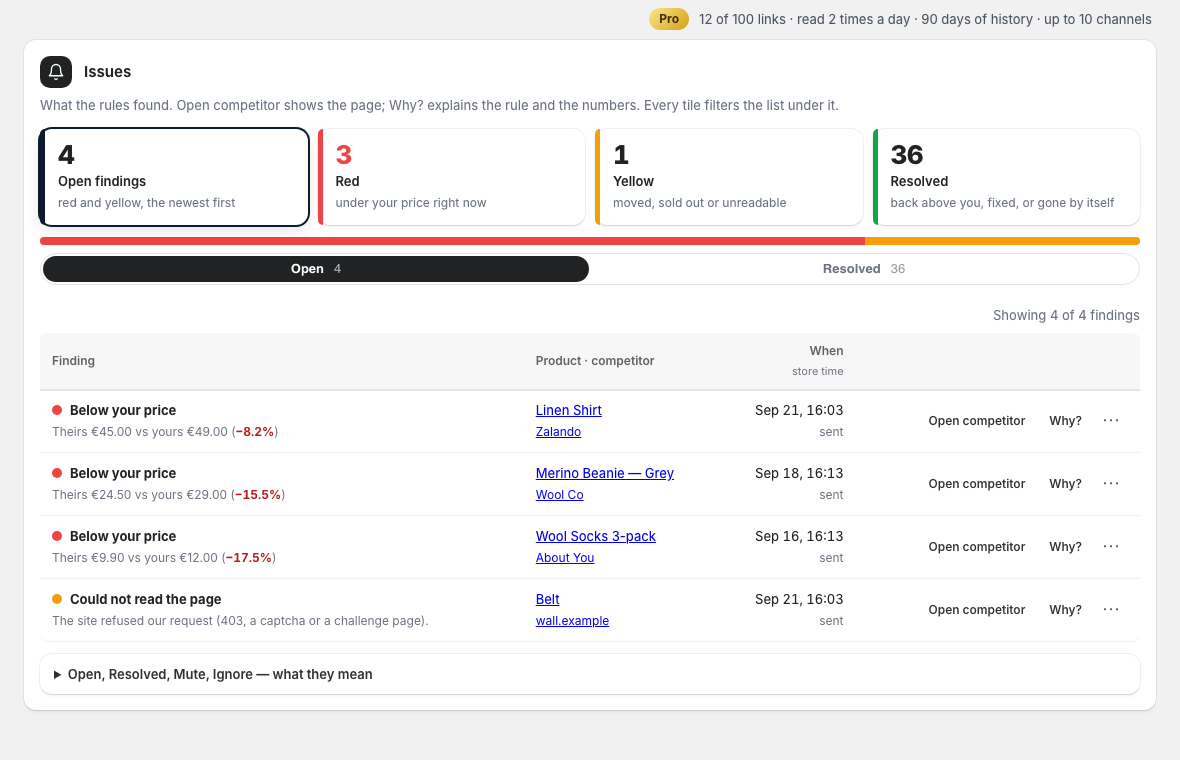This screenshot has height=760, width=1180.
Task: Click the When column header
Action: [826, 351]
